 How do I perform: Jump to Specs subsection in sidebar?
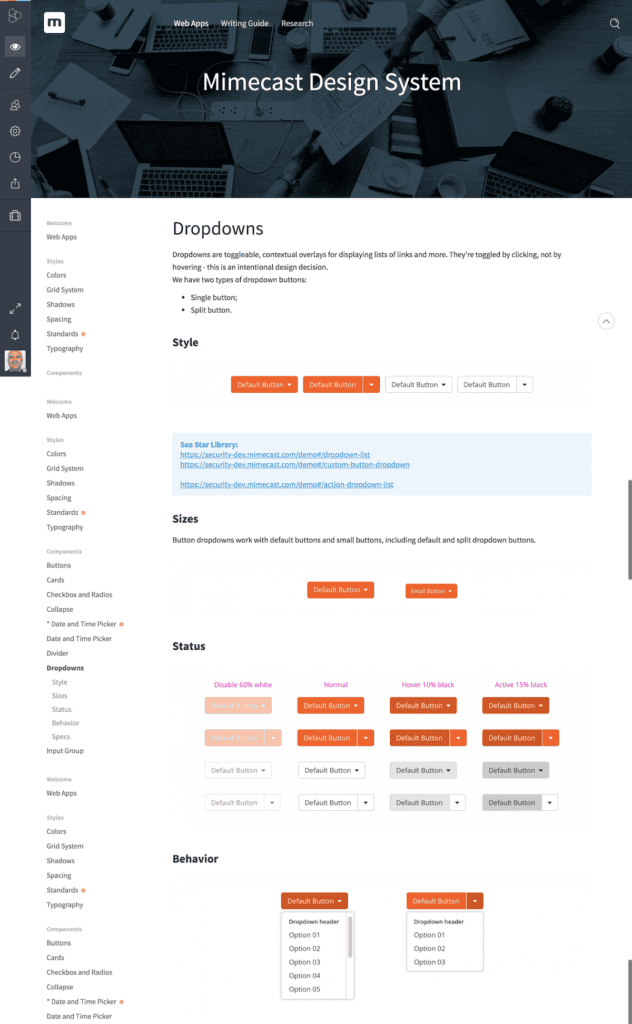(61, 737)
